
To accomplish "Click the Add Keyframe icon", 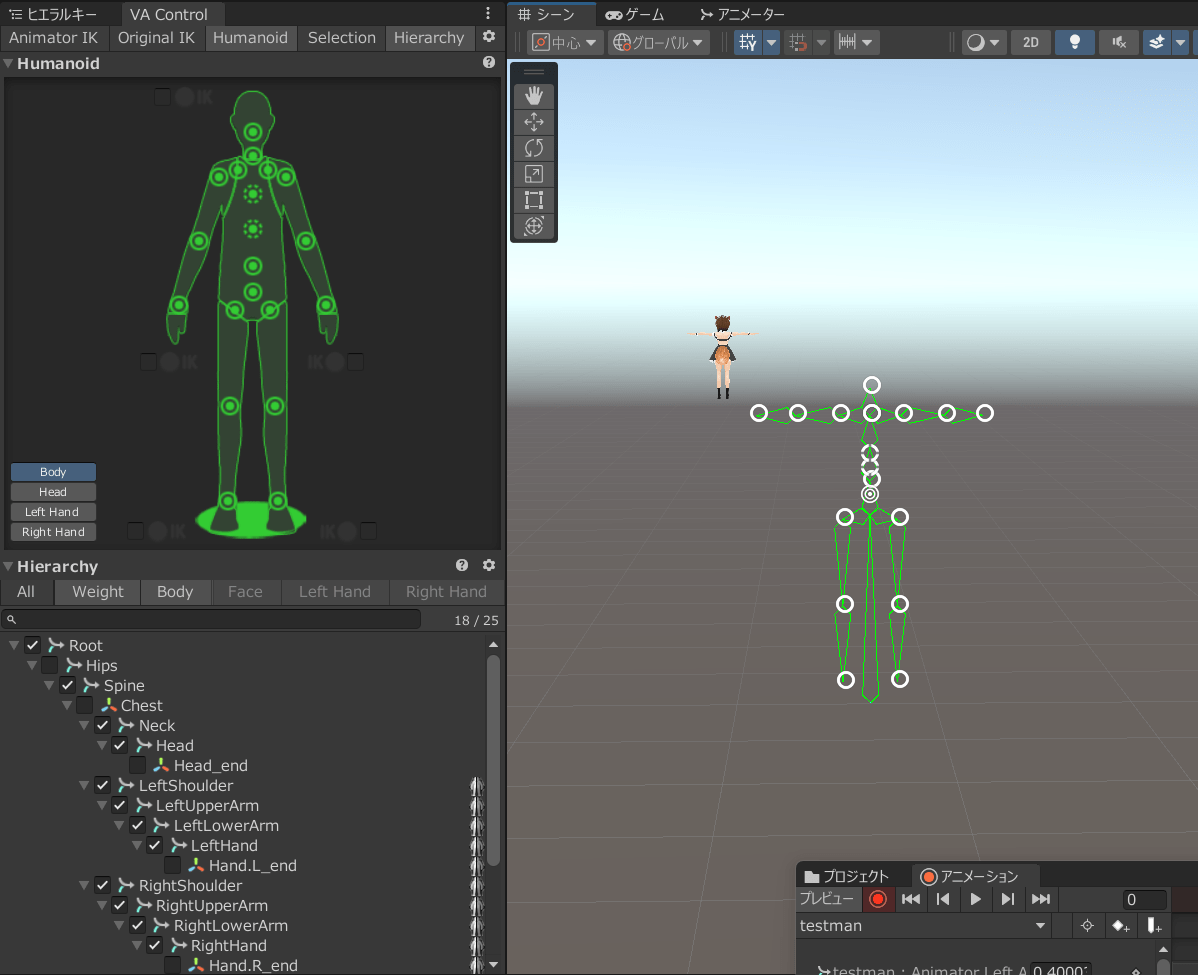I will click(1121, 926).
